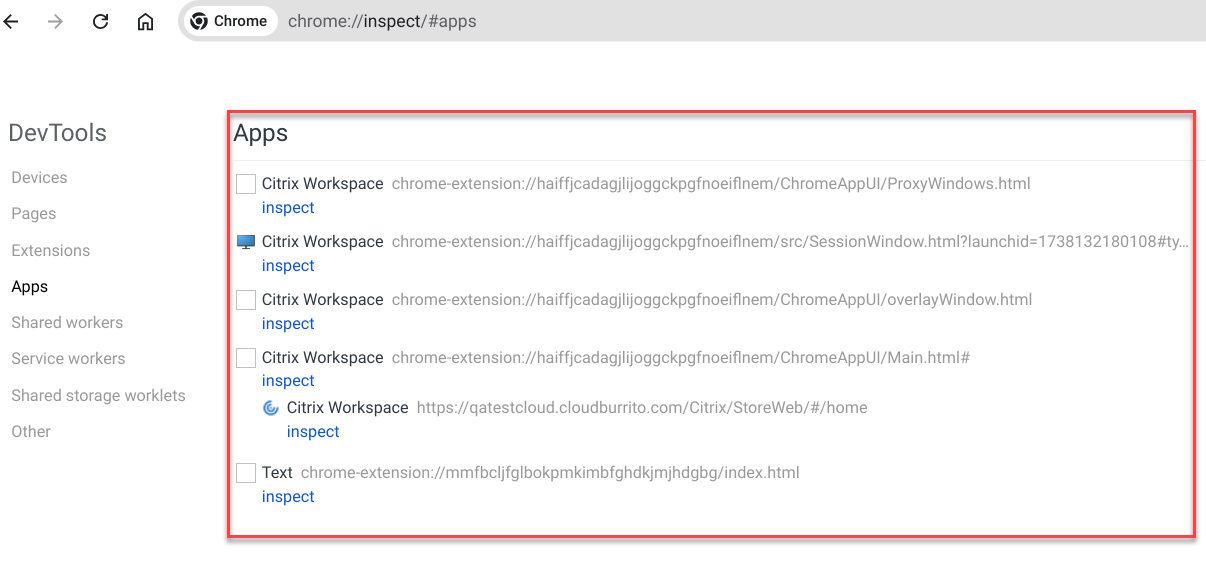Inspect the Citrix SessionWindow app
The width and height of the screenshot is (1206, 574).
tap(288, 266)
